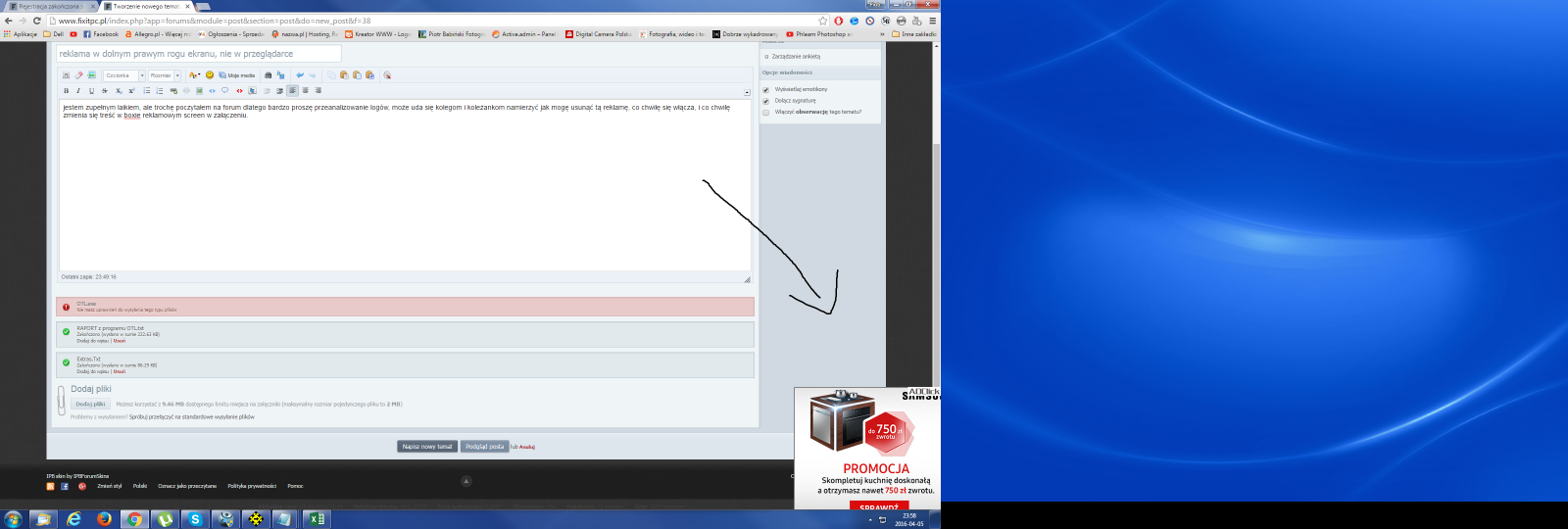This screenshot has width=1568, height=529.
Task: Click the topic title input field
Action: 199,54
